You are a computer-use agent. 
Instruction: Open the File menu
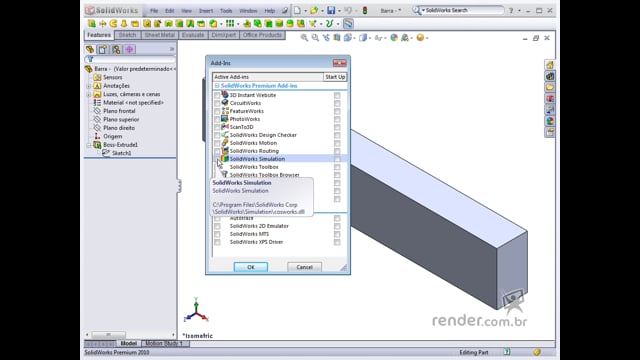(x=154, y=11)
